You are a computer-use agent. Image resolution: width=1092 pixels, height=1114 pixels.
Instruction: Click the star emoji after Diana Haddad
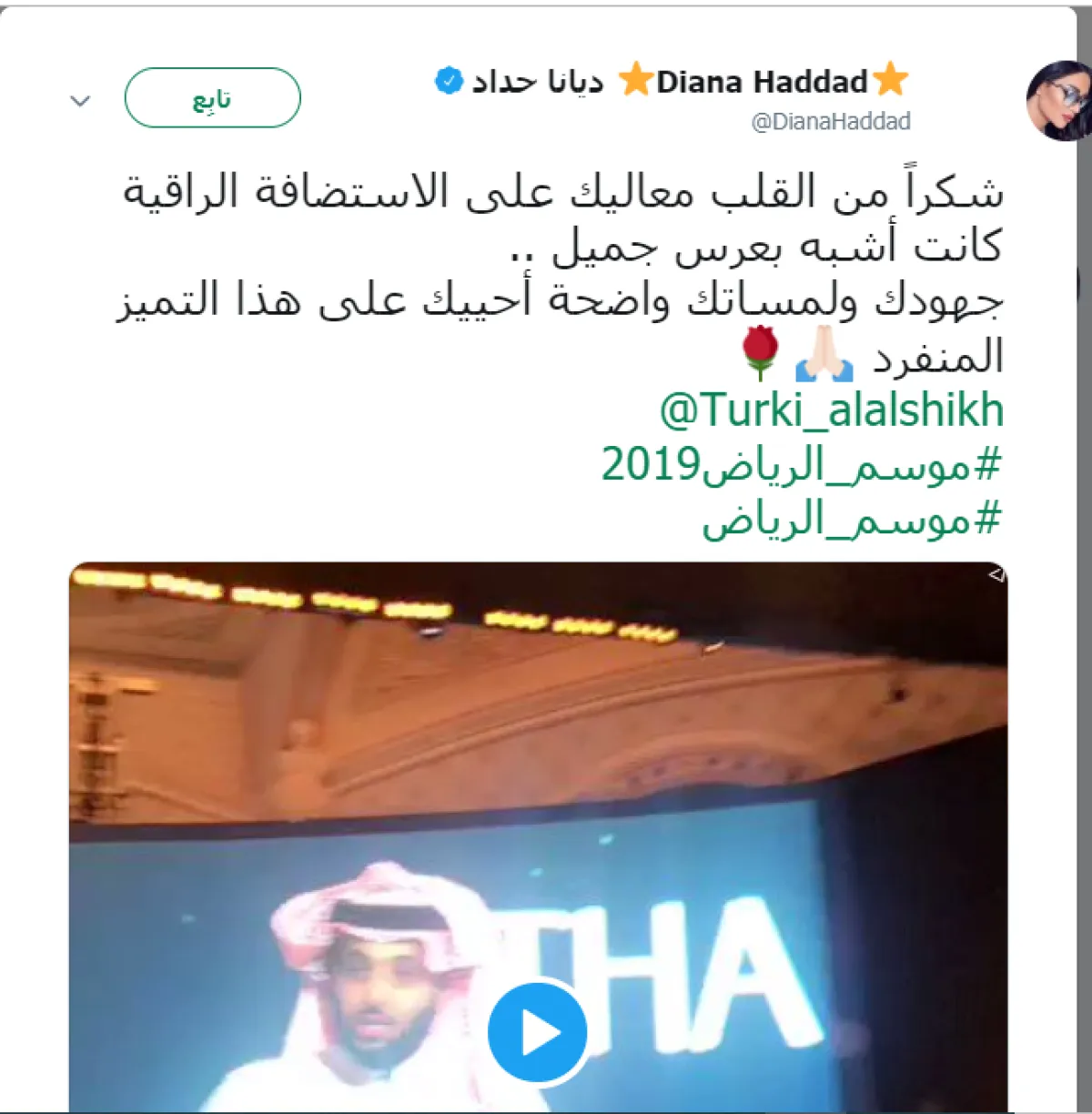[890, 80]
